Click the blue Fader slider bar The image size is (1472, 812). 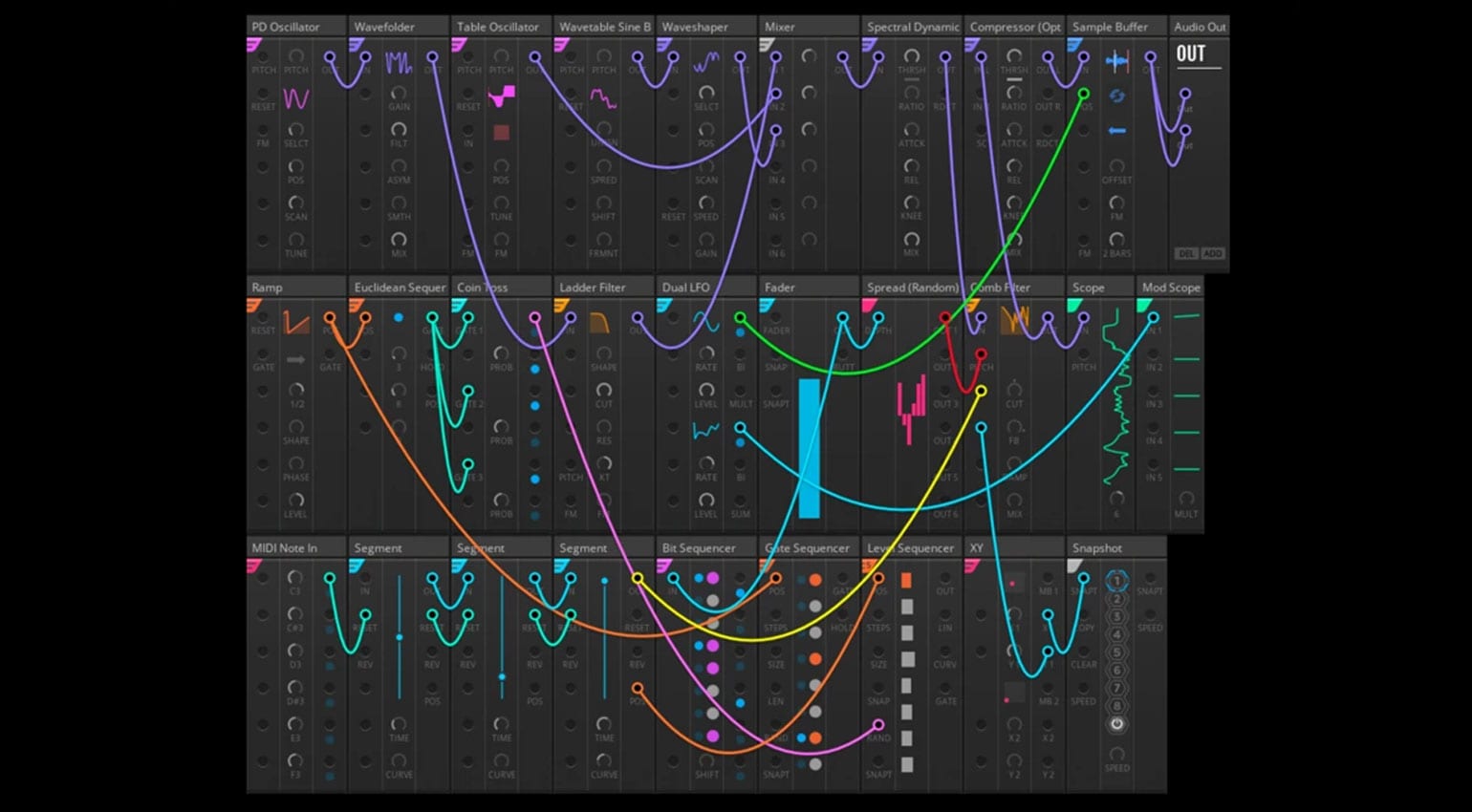pos(809,448)
